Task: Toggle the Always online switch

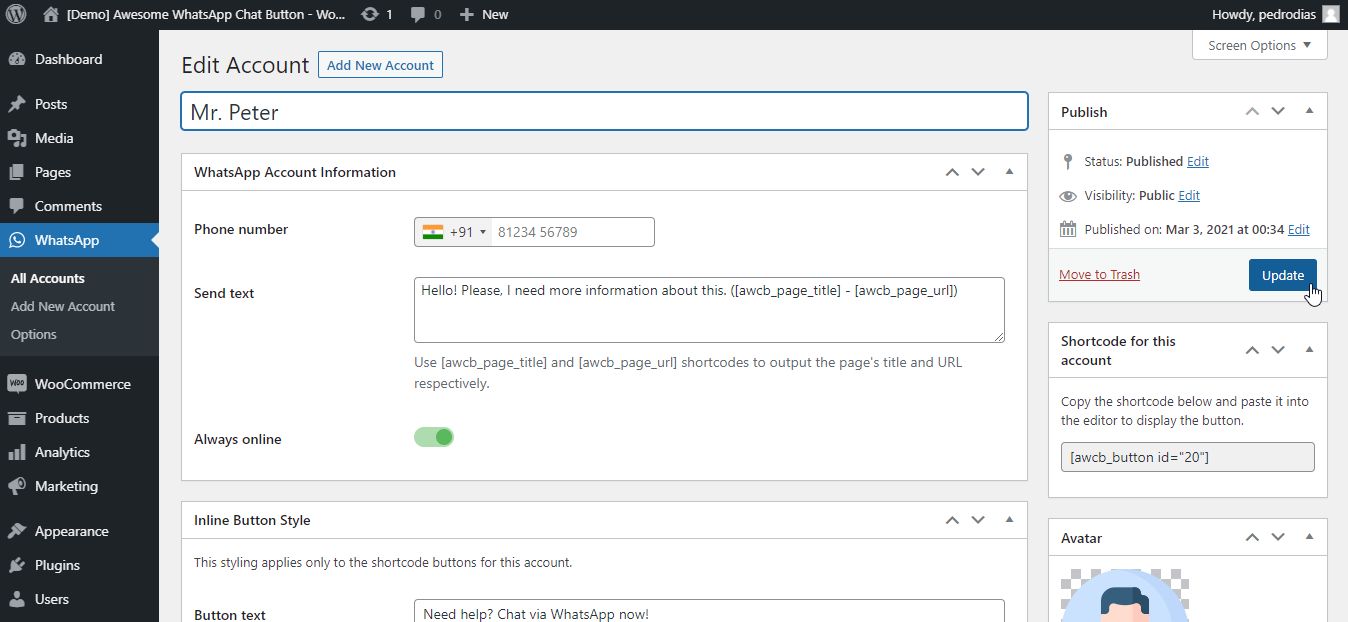Action: (x=434, y=437)
